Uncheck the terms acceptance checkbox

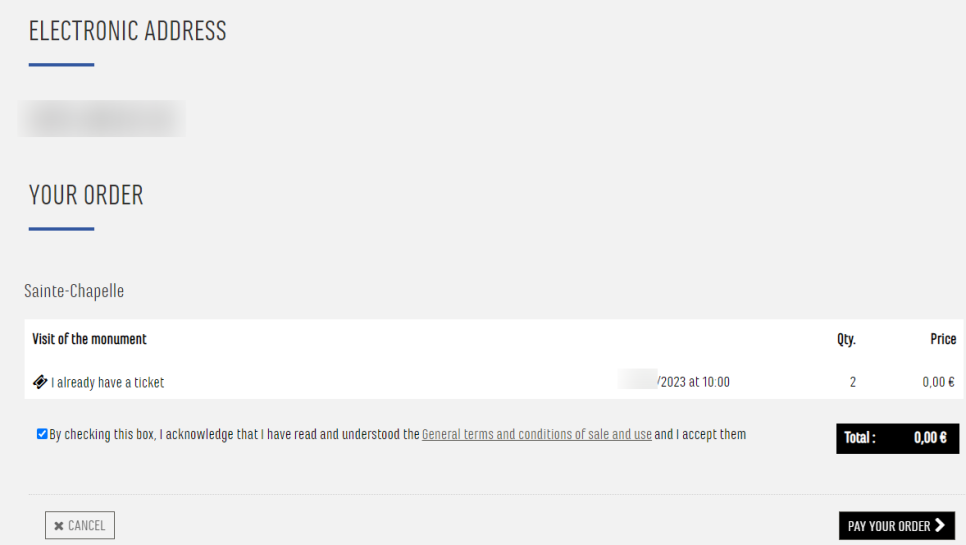[42, 434]
